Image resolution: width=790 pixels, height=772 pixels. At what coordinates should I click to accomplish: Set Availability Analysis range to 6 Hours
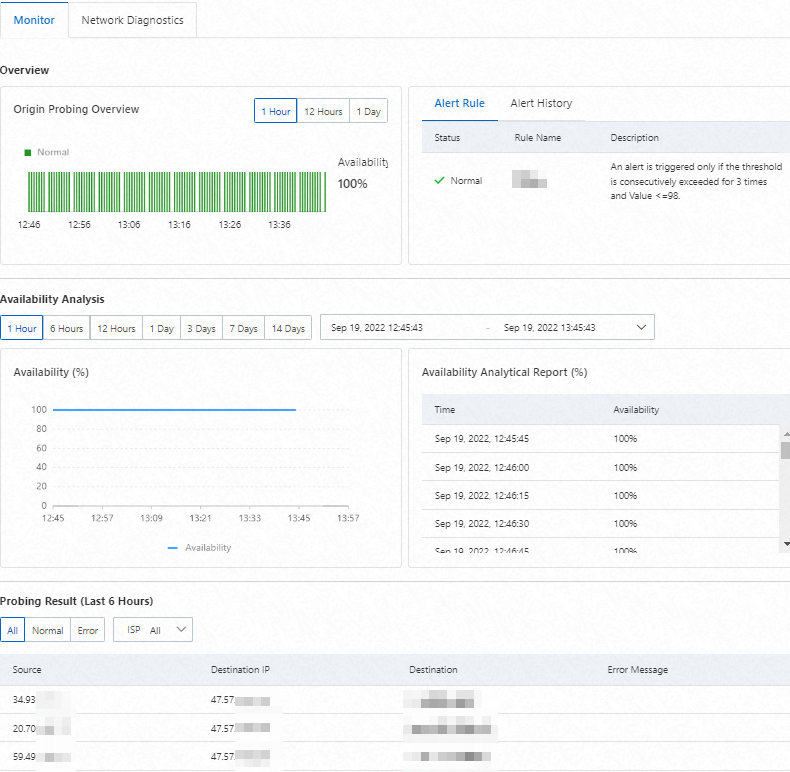pos(66,328)
